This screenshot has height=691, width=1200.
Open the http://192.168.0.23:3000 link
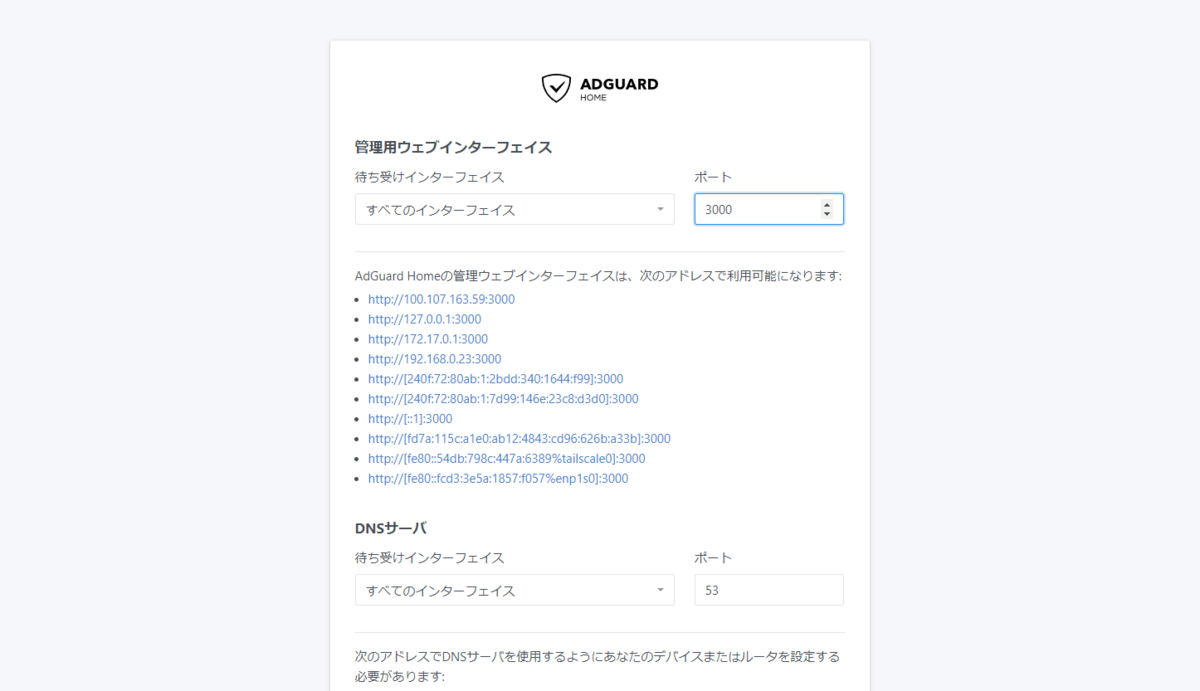point(435,359)
